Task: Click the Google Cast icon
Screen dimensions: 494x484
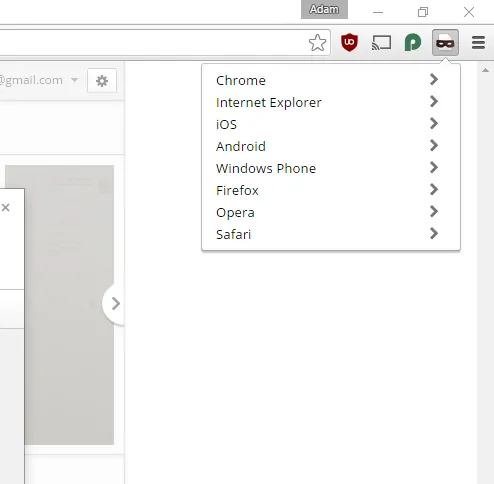Action: point(381,43)
